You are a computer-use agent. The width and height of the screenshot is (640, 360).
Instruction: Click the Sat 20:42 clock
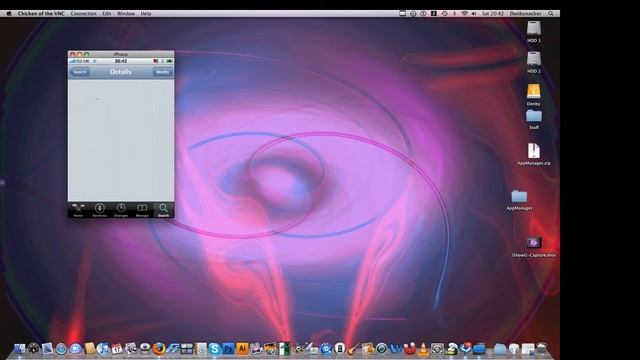pyautogui.click(x=493, y=13)
